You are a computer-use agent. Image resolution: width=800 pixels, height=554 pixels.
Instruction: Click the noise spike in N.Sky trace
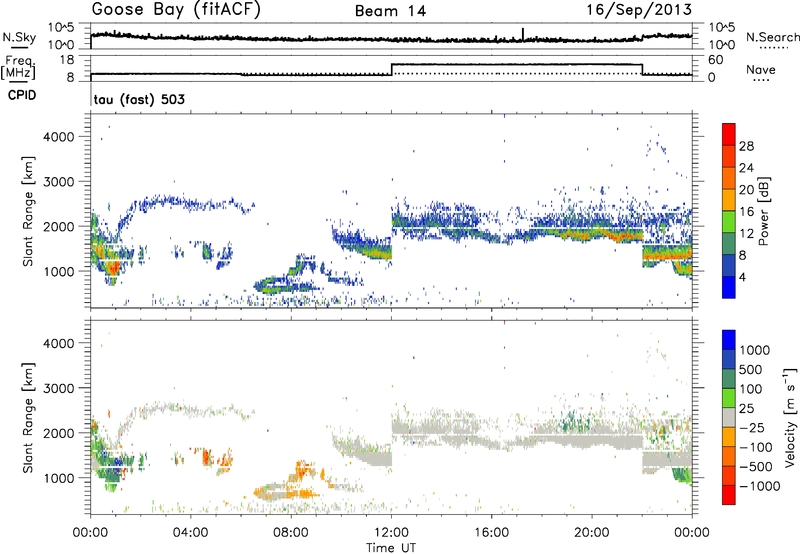tap(523, 34)
